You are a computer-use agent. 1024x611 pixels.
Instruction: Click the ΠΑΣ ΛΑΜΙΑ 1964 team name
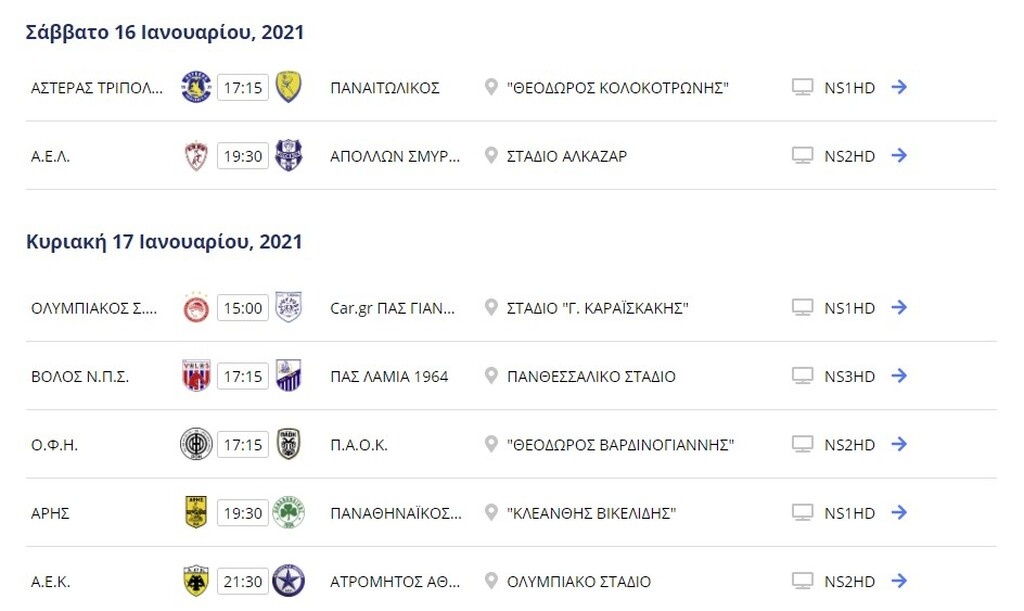[x=389, y=376]
